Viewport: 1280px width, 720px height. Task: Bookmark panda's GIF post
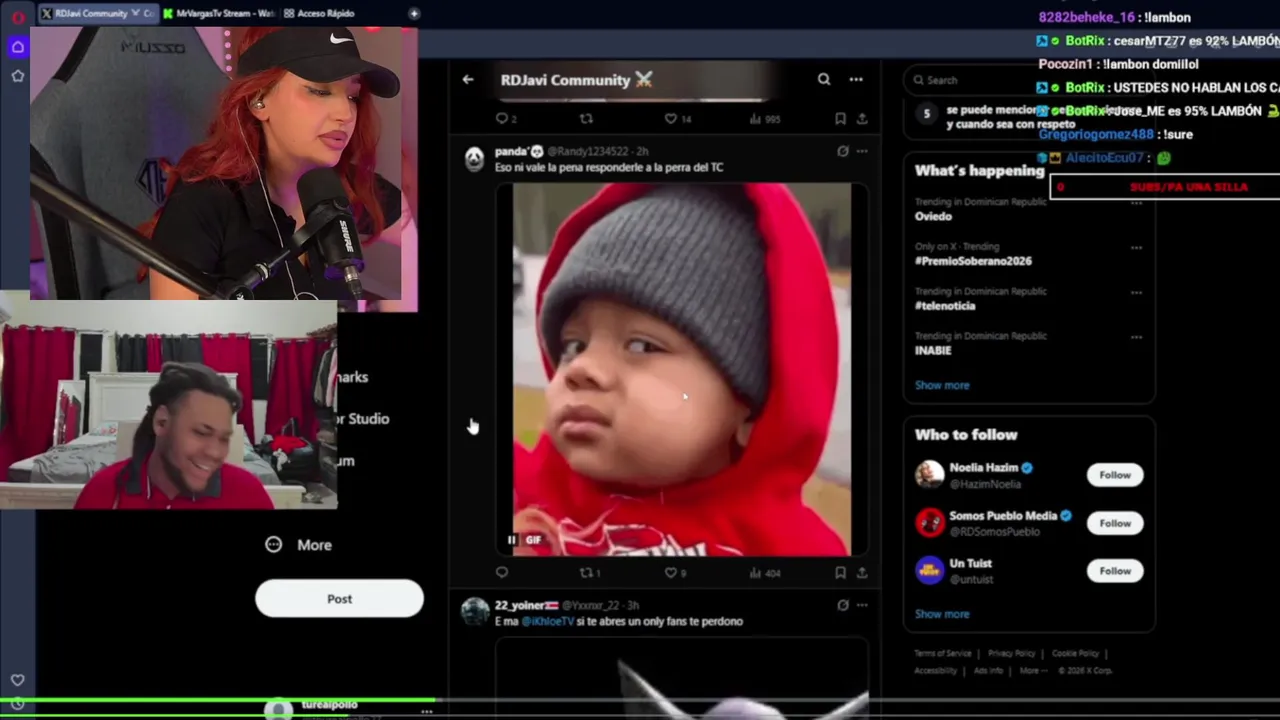pyautogui.click(x=840, y=573)
